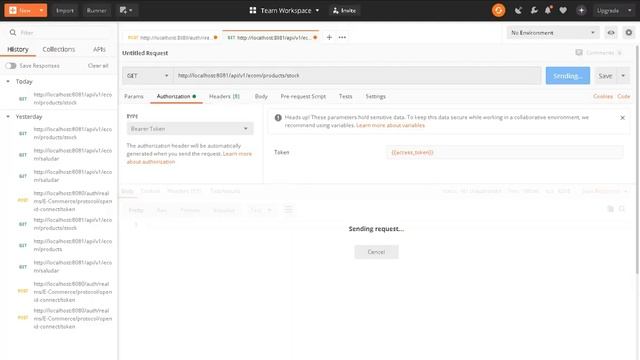Follow Learn more about variables link
Viewport: 640px width, 360px height.
tap(390, 125)
